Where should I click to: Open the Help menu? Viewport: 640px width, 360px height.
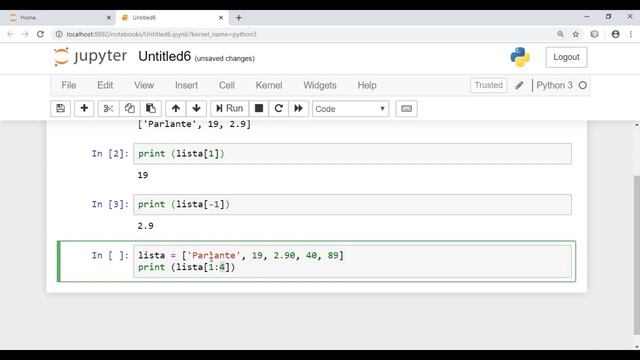tap(367, 85)
